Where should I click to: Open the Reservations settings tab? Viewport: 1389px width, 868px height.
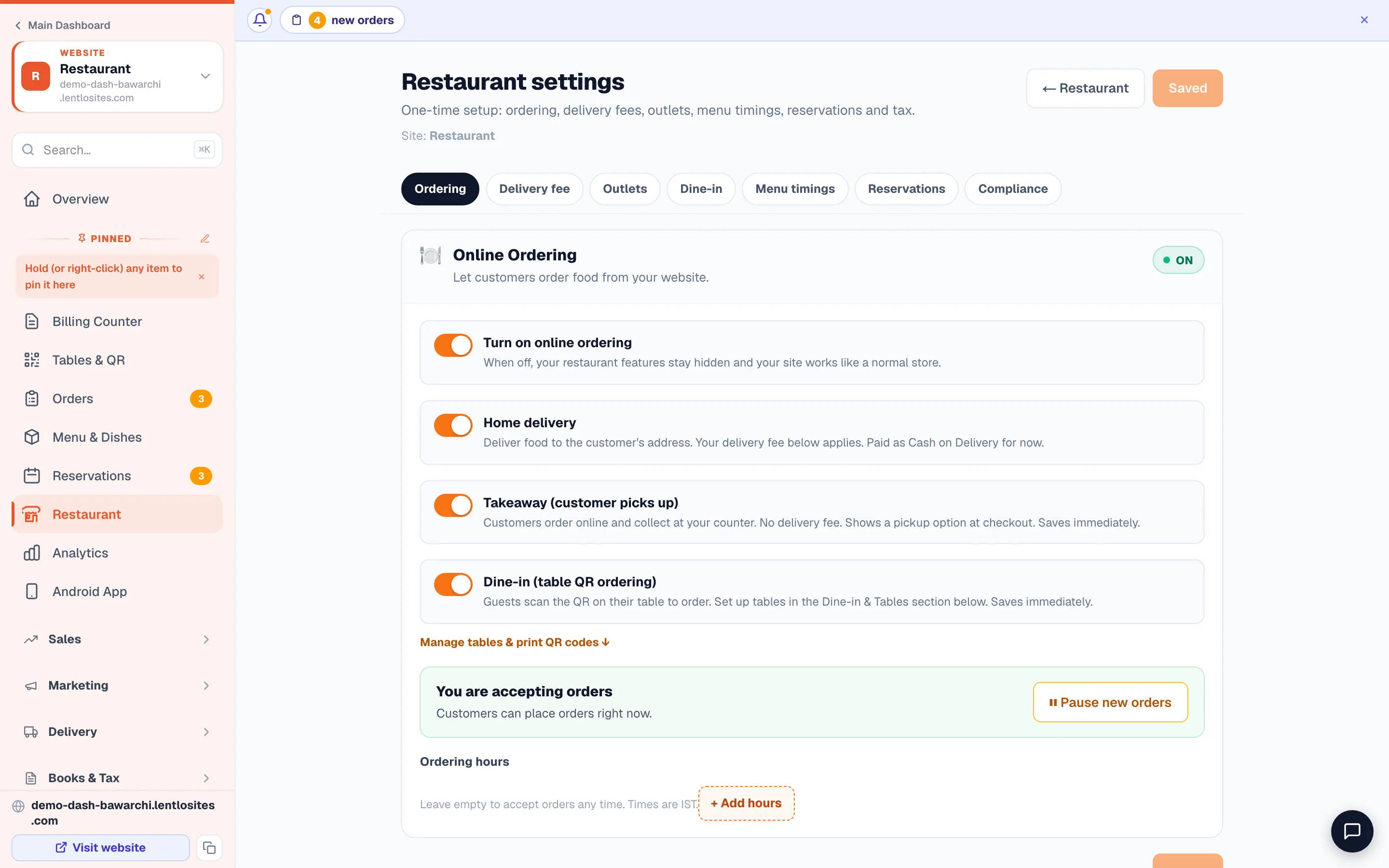tap(906, 189)
